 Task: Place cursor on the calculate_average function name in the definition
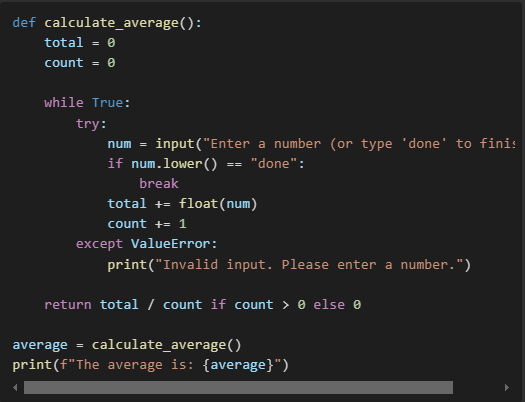(111, 23)
